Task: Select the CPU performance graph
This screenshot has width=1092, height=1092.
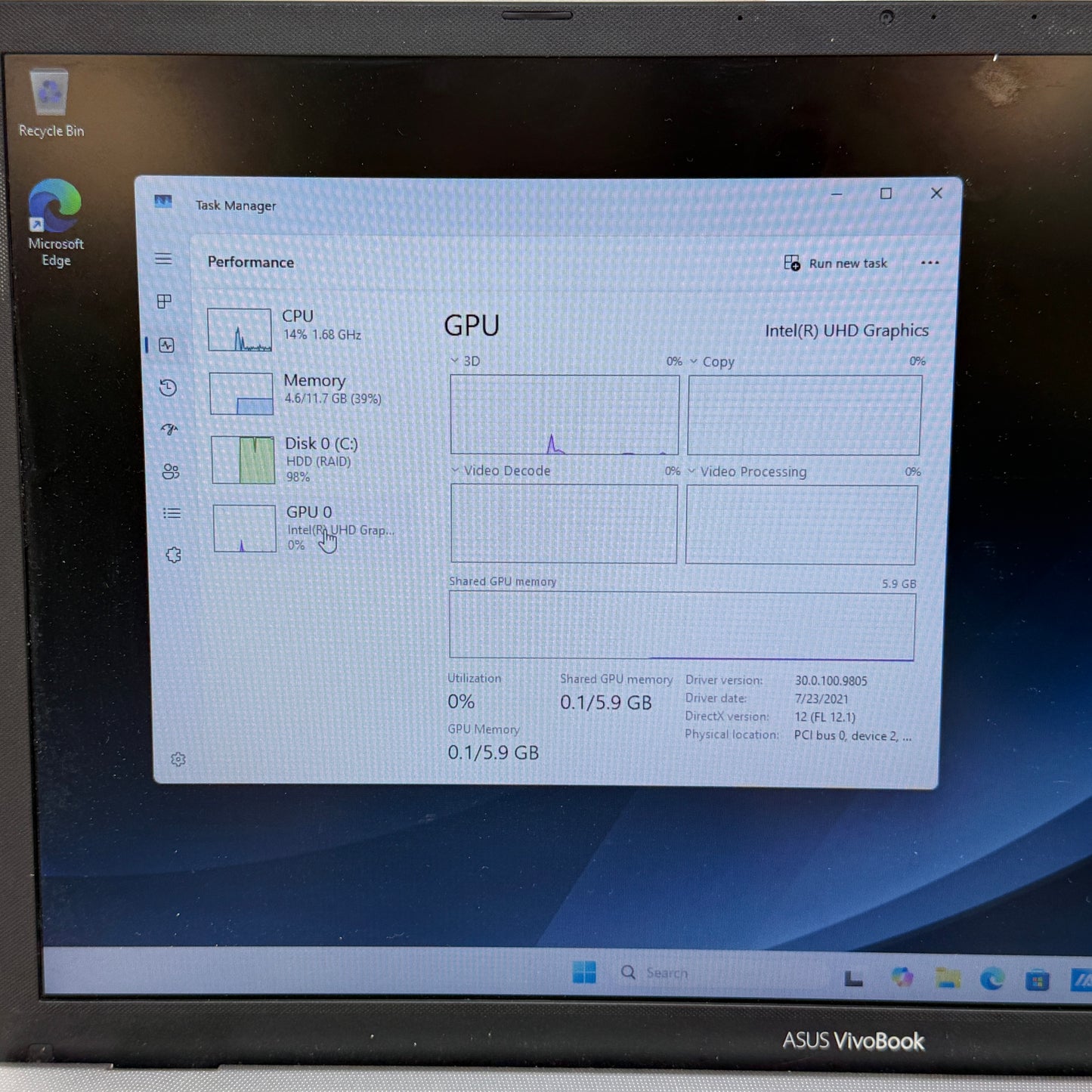Action: (239, 330)
